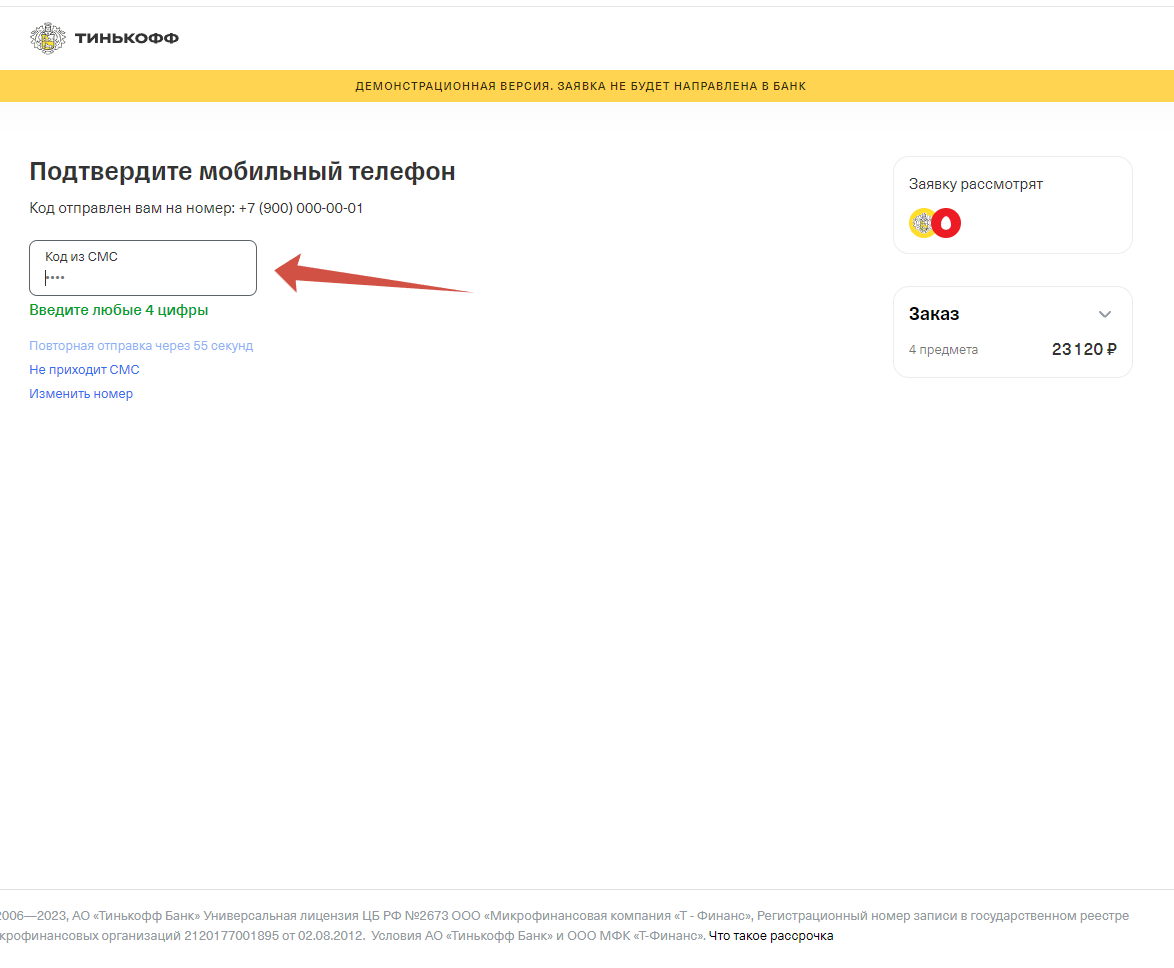1174x968 pixels.
Task: Click the red MTS bank egg icon
Action: tap(946, 223)
